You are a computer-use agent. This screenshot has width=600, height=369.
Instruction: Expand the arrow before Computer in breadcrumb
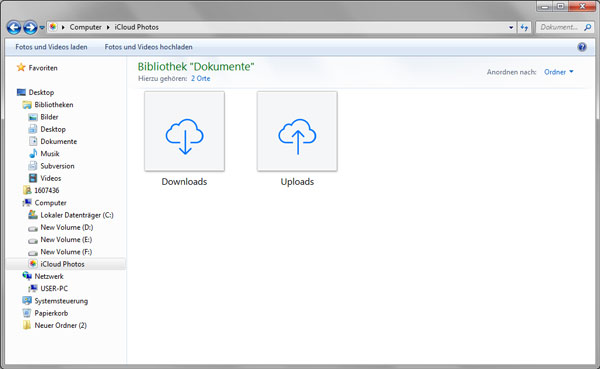63,27
